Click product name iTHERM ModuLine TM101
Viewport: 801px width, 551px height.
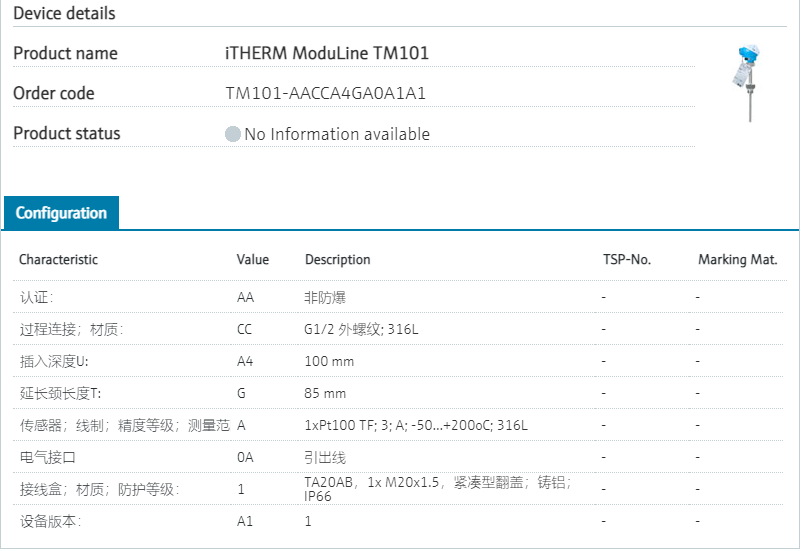[327, 54]
